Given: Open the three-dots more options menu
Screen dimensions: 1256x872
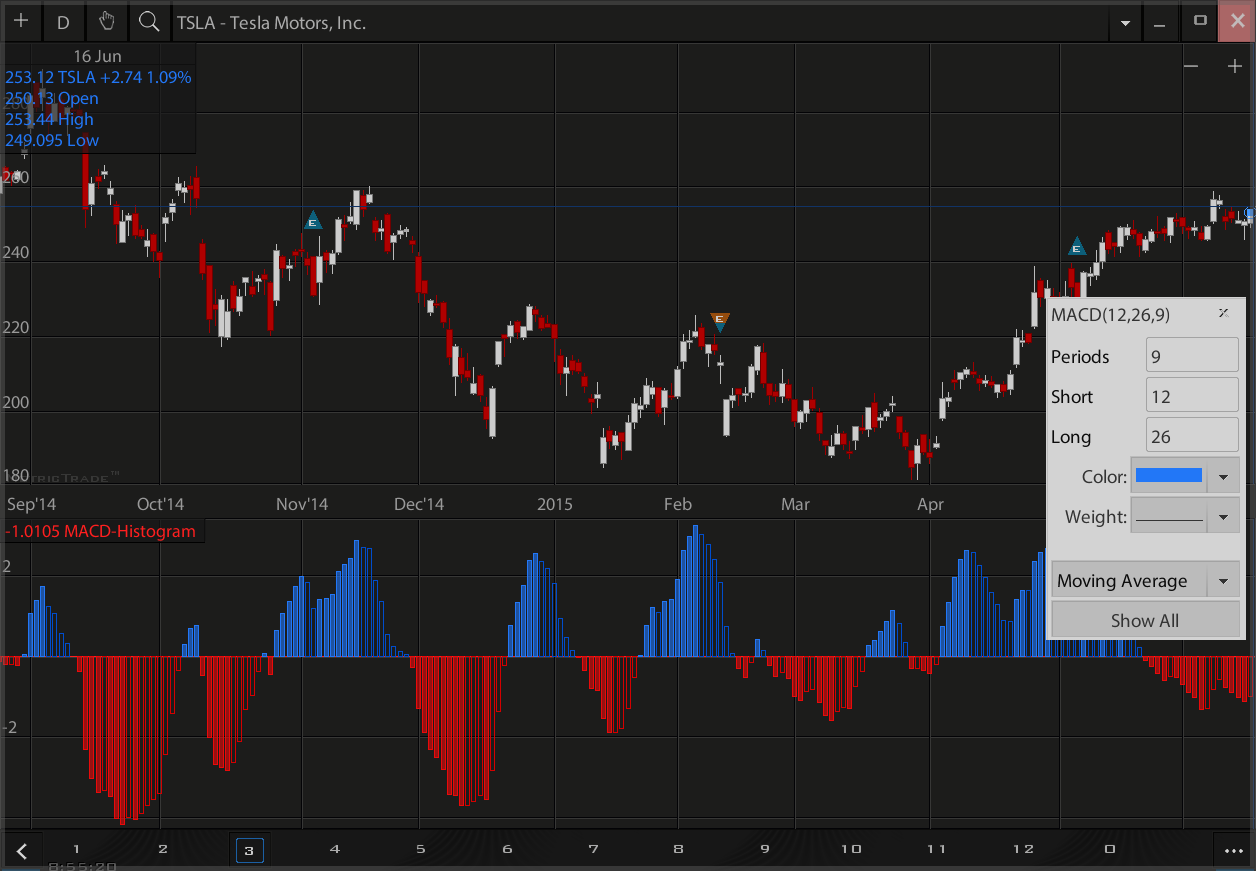Looking at the screenshot, I should [x=1232, y=851].
